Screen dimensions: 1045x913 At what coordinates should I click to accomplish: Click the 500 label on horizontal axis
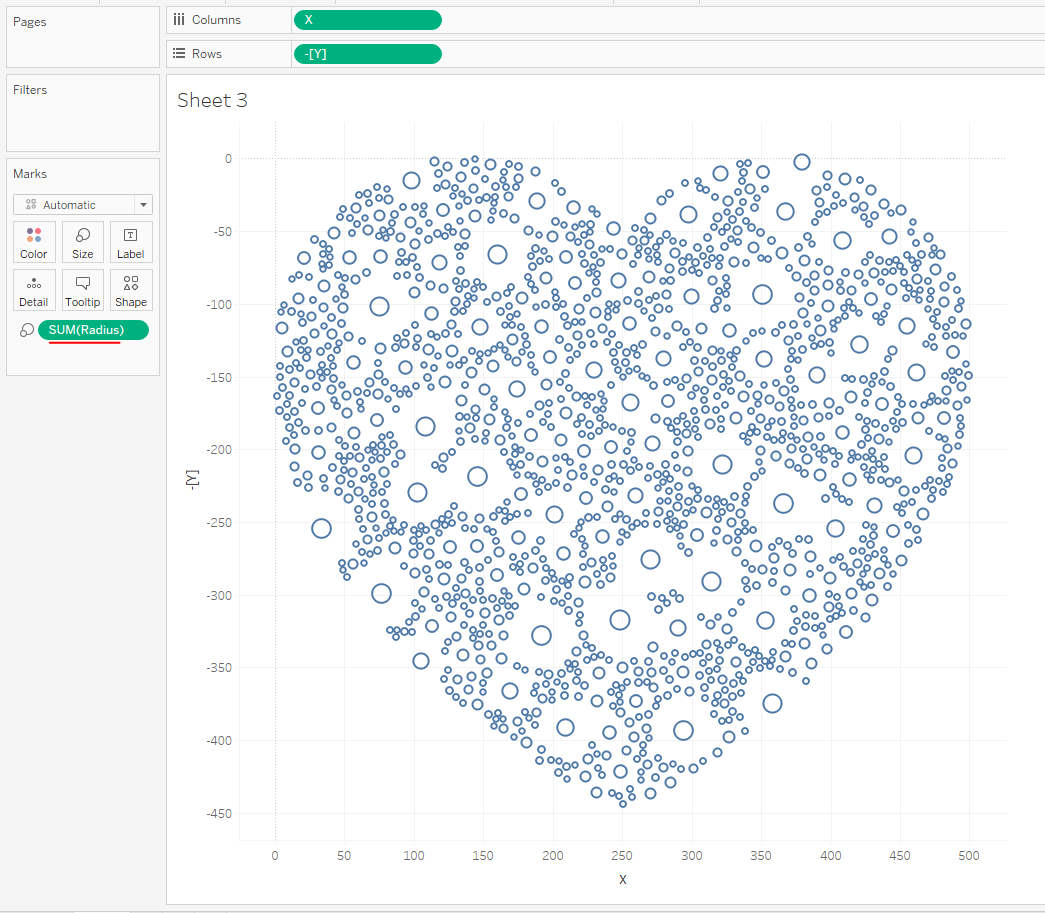pyautogui.click(x=969, y=855)
